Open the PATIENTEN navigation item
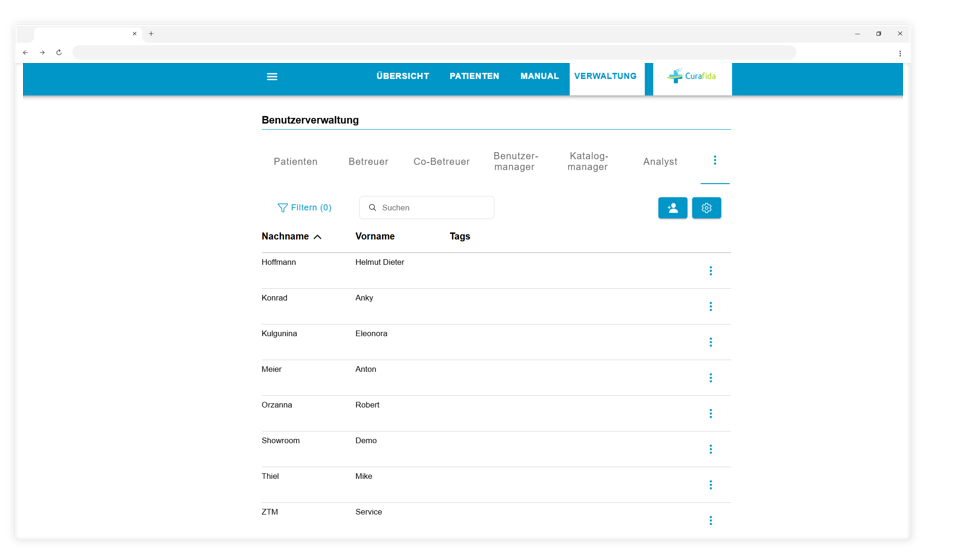Viewport: 968px width, 555px height. tap(474, 76)
